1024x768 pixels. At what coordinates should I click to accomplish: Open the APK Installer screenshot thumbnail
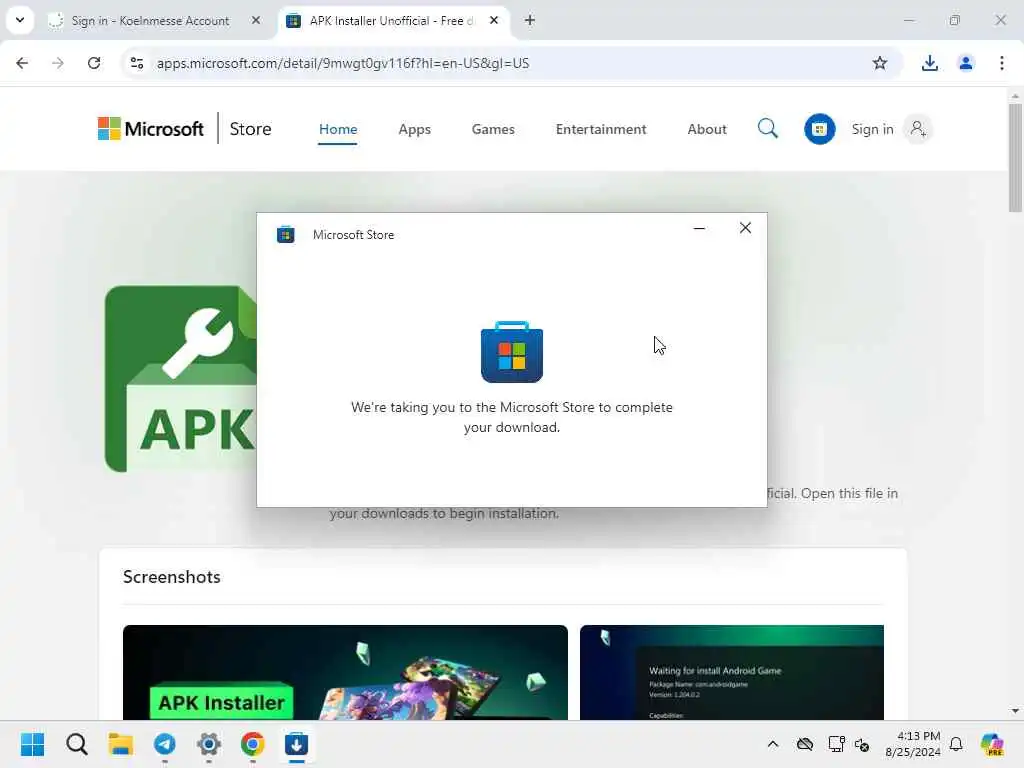click(345, 673)
